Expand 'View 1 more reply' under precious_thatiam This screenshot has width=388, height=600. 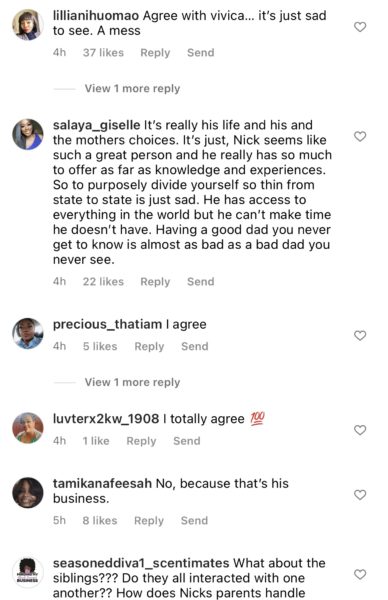click(x=132, y=382)
